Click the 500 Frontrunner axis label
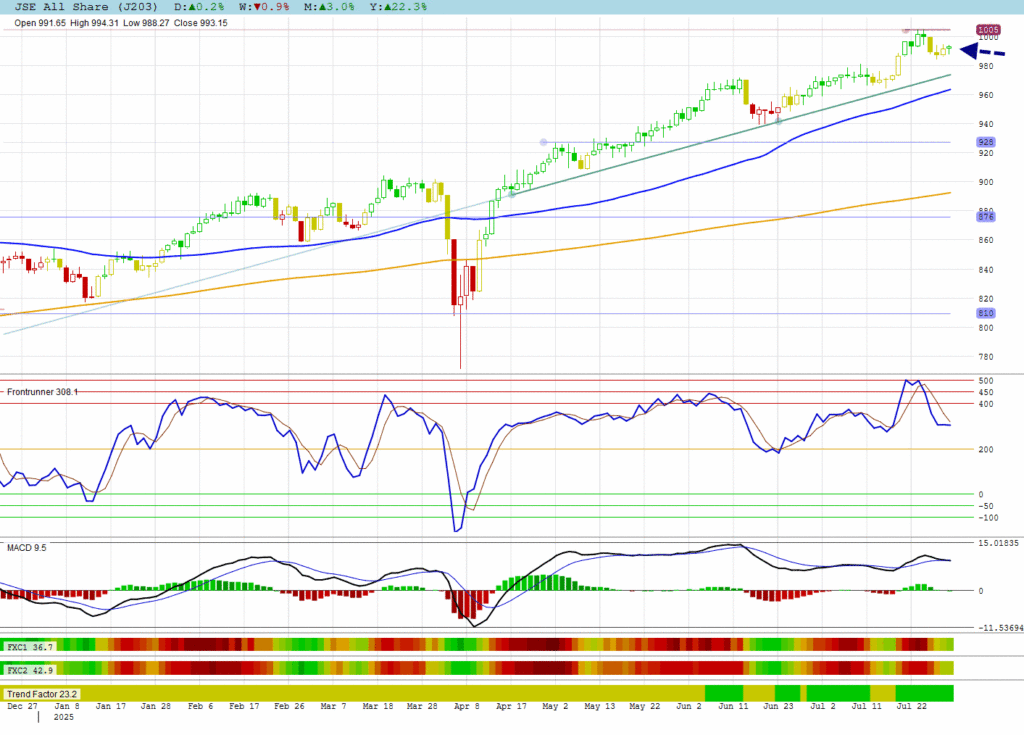This screenshot has height=735, width=1024. pos(985,381)
